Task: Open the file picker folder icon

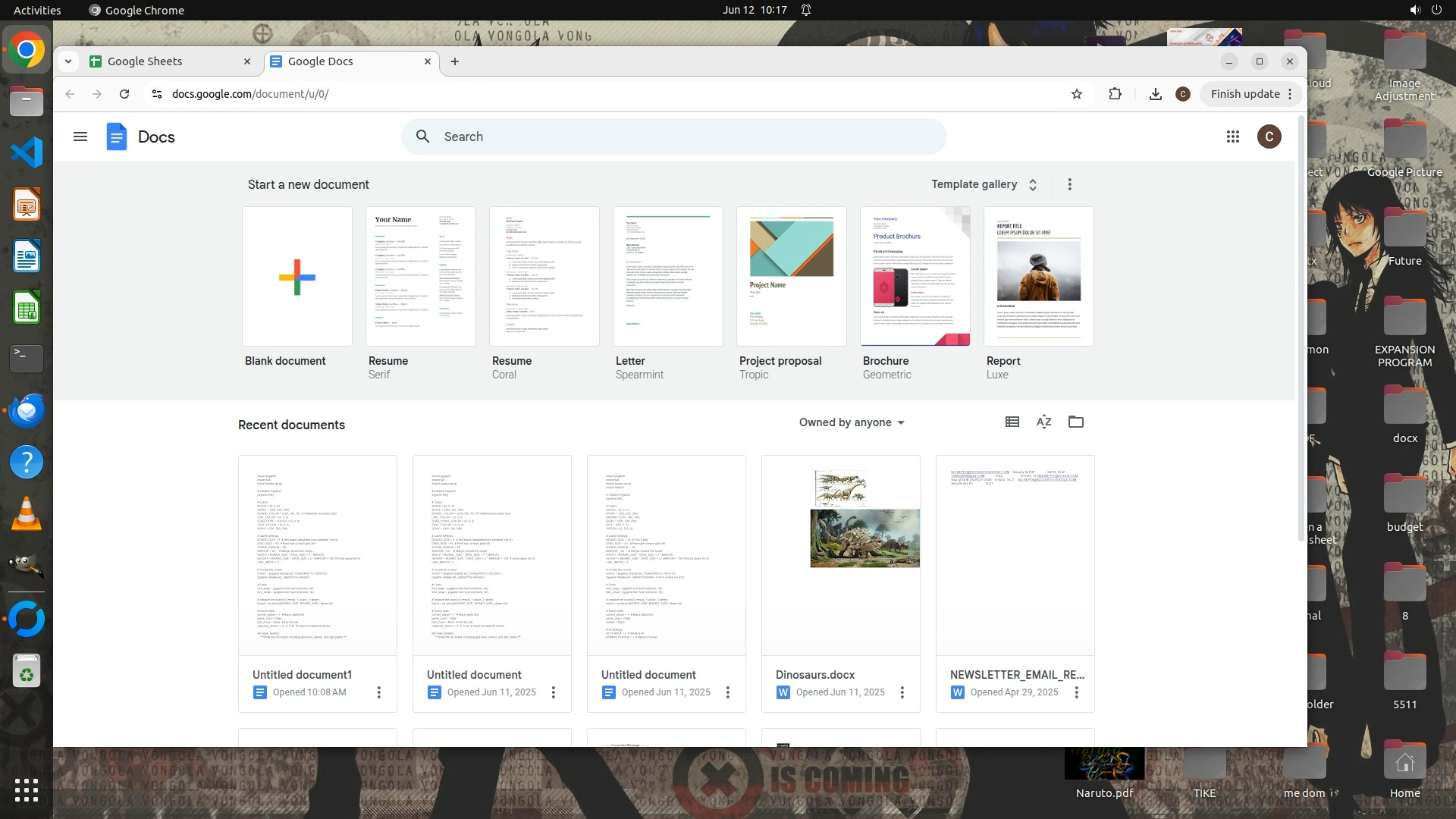Action: (1075, 422)
